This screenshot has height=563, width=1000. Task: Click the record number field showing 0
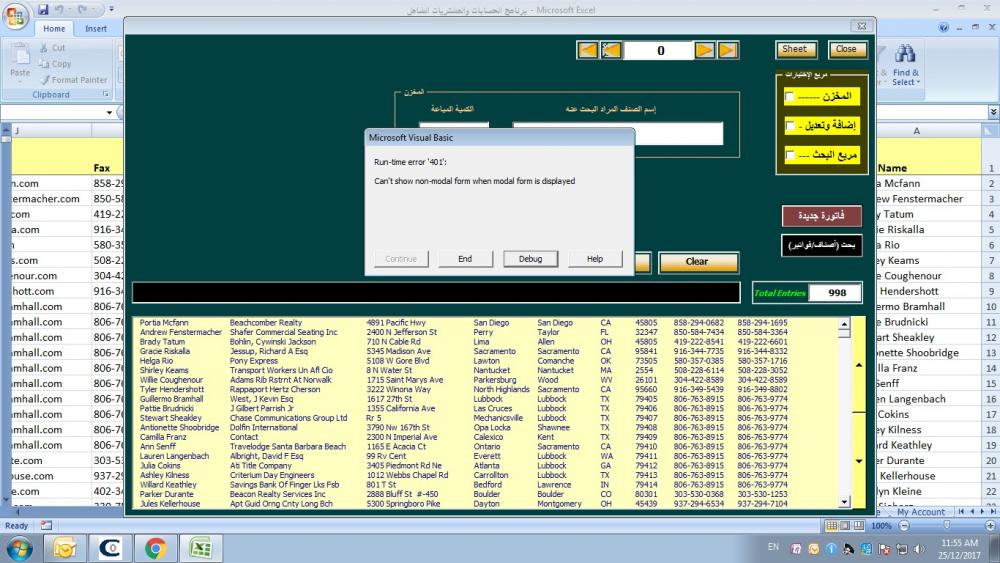click(658, 50)
